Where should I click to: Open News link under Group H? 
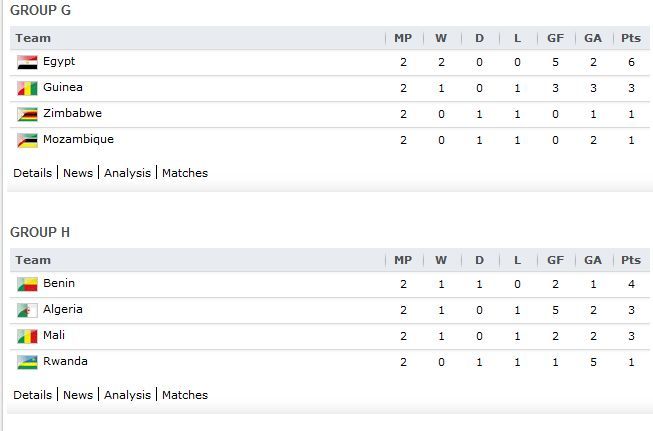click(78, 395)
